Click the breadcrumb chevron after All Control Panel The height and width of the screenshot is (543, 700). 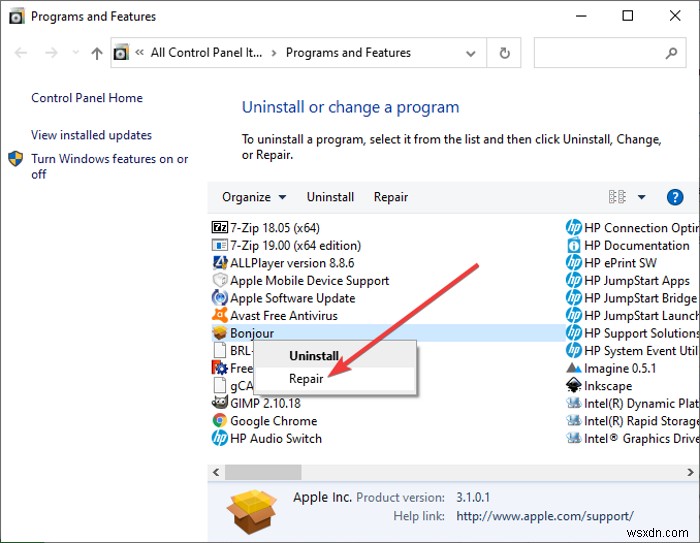point(274,53)
